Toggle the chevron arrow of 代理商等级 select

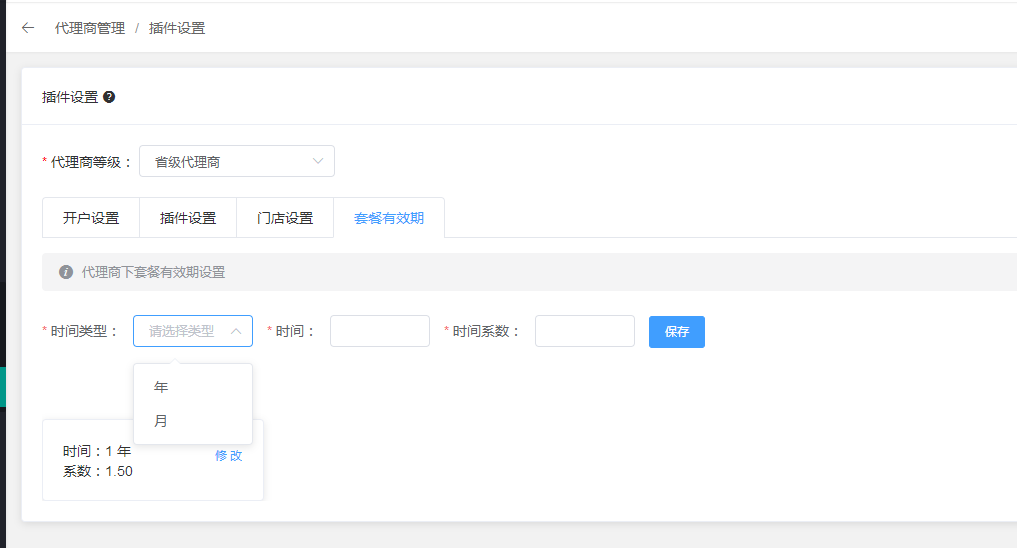pyautogui.click(x=318, y=161)
